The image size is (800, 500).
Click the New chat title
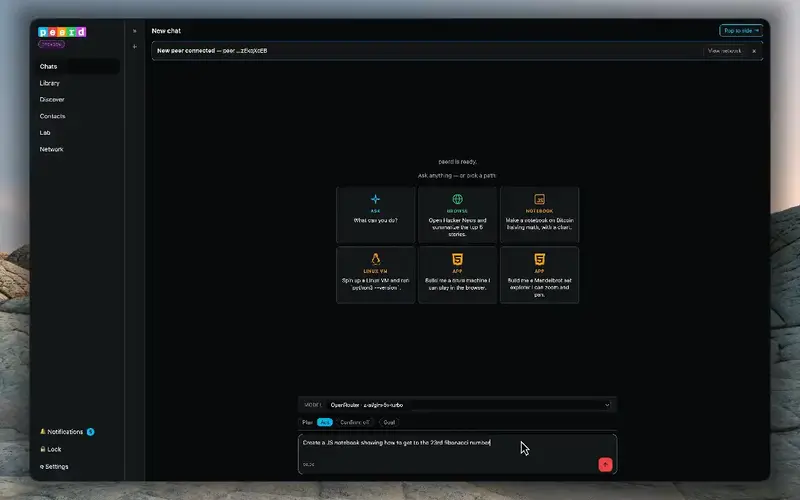coord(166,31)
